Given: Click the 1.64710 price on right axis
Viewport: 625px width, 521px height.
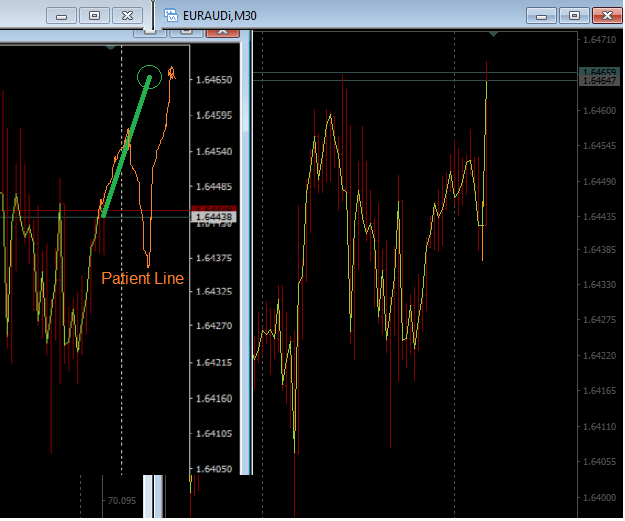Looking at the screenshot, I should pyautogui.click(x=599, y=39).
